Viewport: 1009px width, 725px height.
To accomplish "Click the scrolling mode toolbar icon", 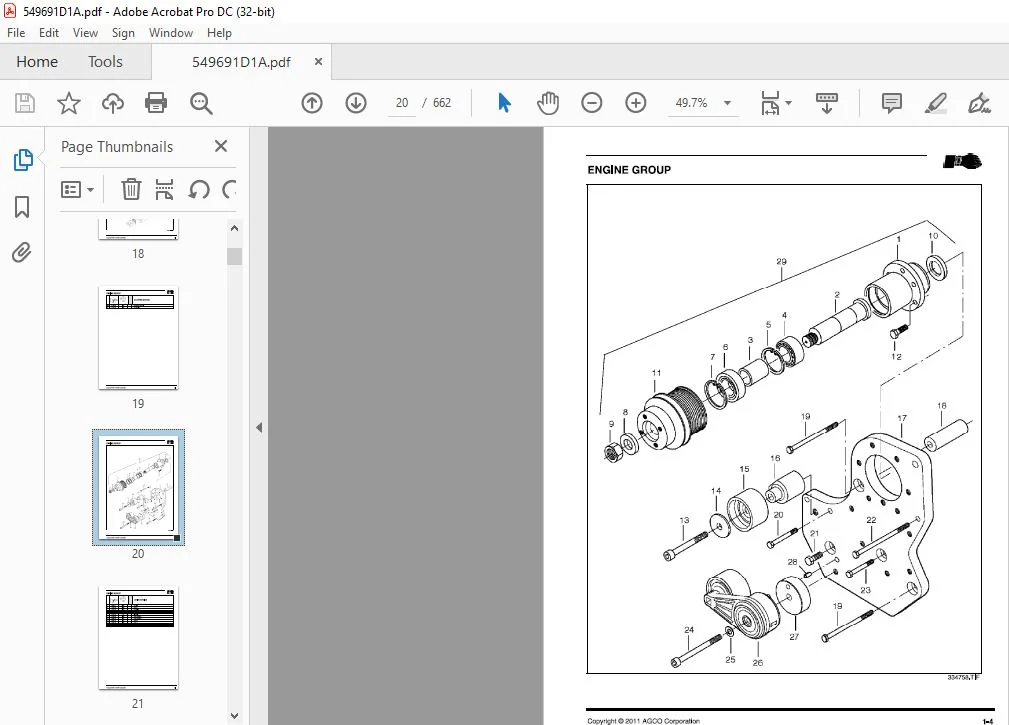I will pyautogui.click(x=827, y=103).
